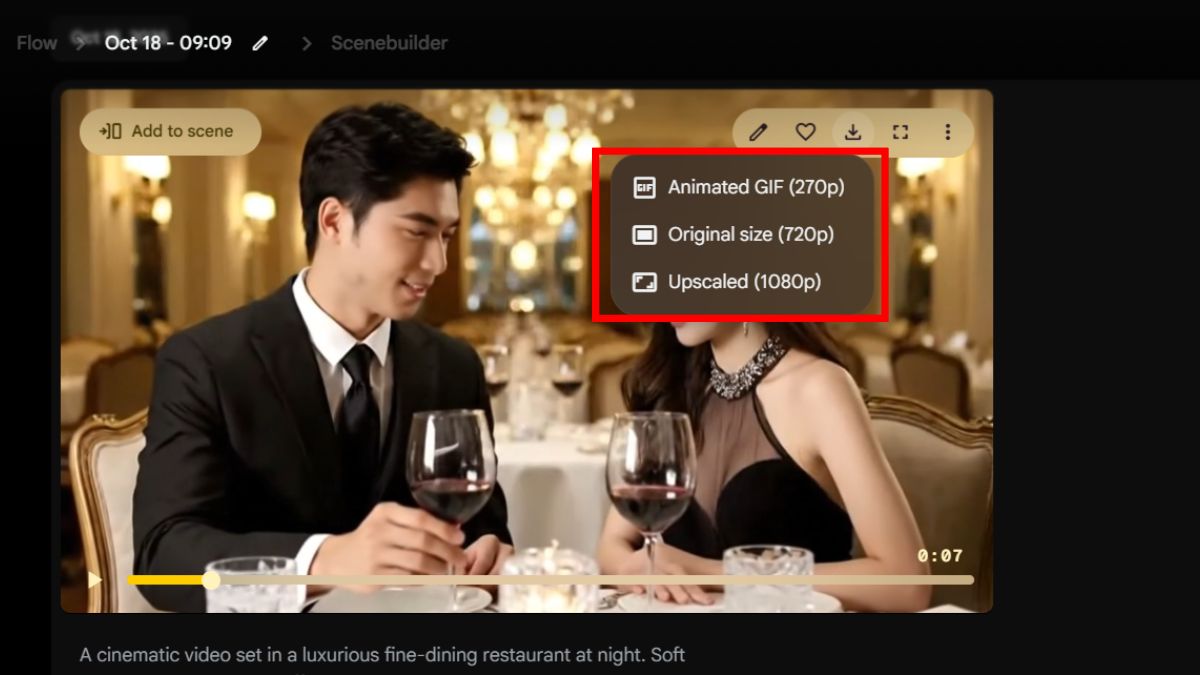Screen dimensions: 1200x675
Task: Enter fullscreen using the expand icon
Action: tap(900, 132)
